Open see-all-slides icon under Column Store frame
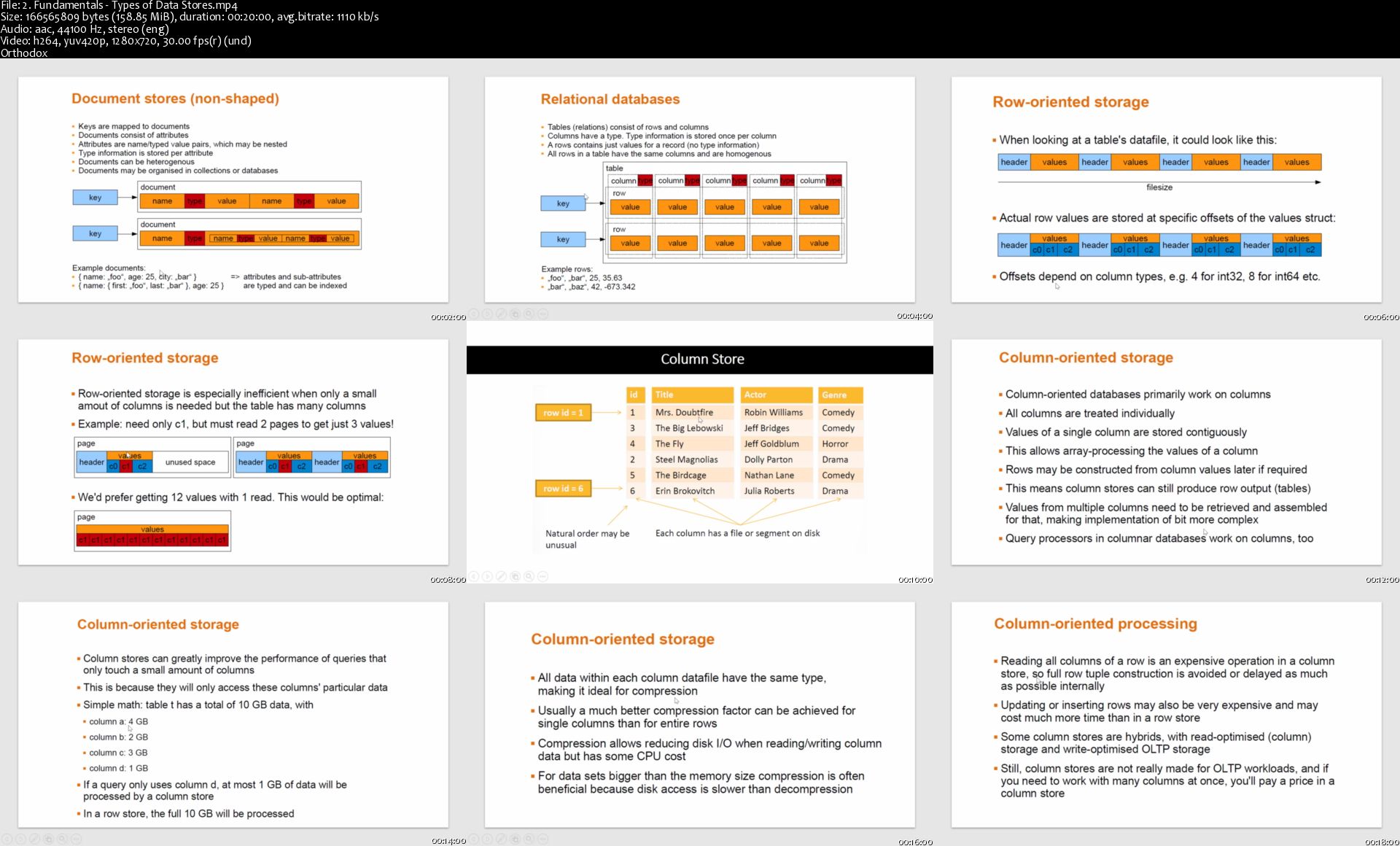This screenshot has height=846, width=1400. pyautogui.click(x=515, y=576)
